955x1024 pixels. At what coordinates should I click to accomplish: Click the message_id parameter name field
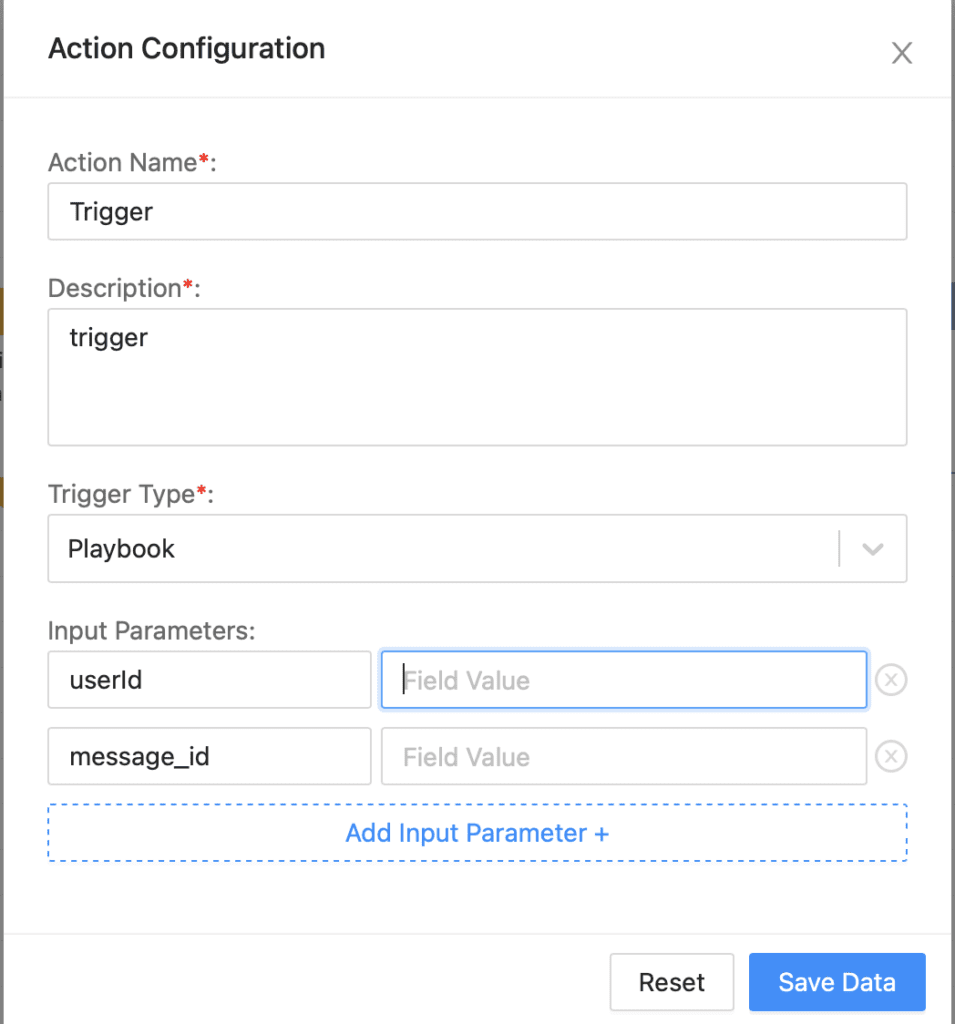tap(209, 756)
